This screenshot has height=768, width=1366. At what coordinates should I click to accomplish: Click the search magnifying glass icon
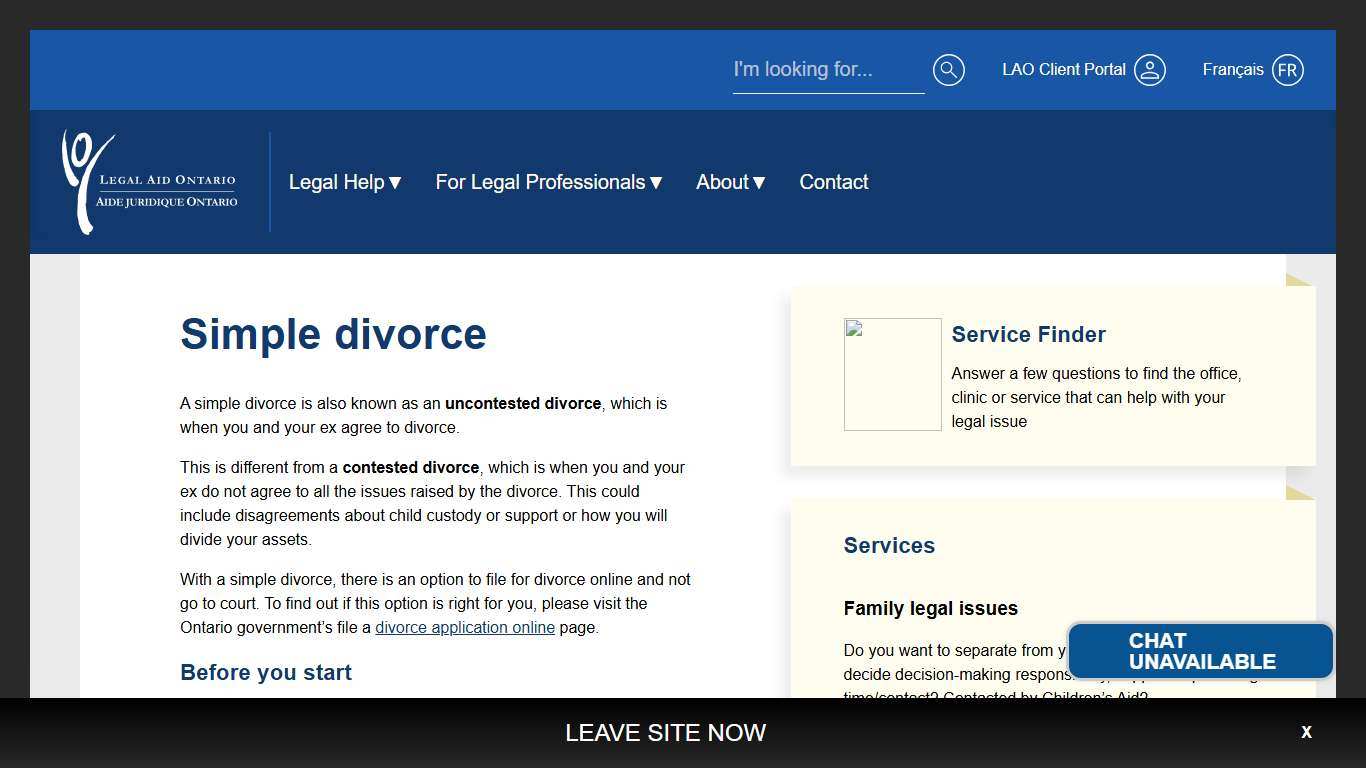[948, 69]
